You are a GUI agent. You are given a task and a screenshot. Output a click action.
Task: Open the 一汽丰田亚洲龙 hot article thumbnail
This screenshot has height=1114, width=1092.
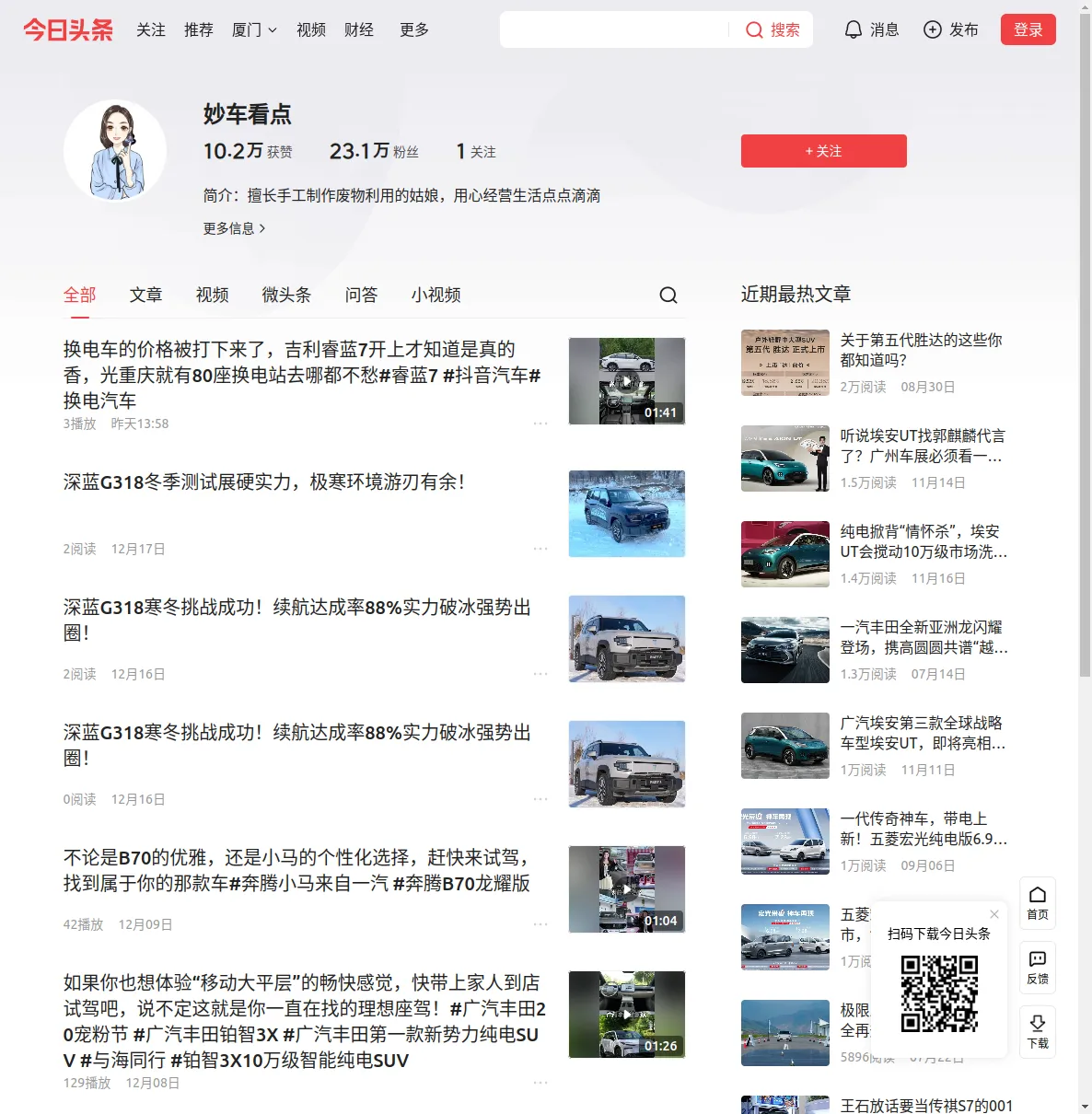pos(785,650)
